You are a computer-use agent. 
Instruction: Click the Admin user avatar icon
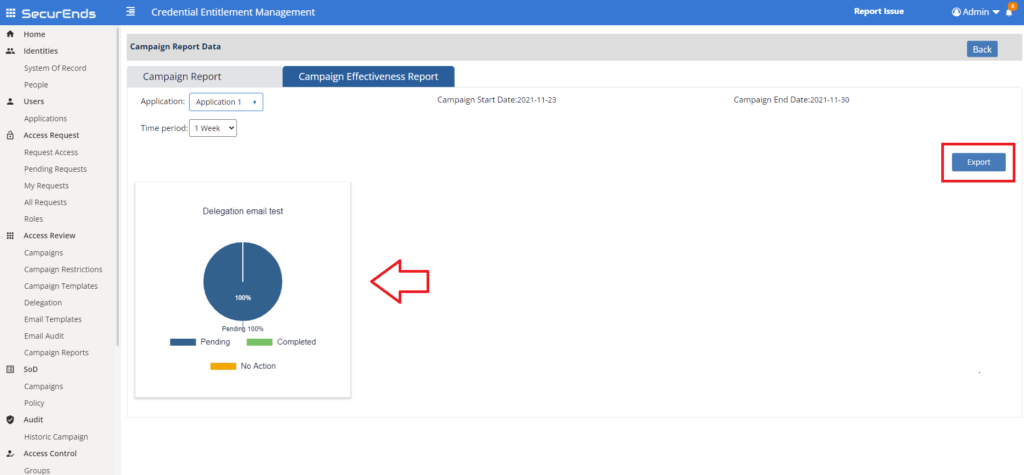point(956,12)
